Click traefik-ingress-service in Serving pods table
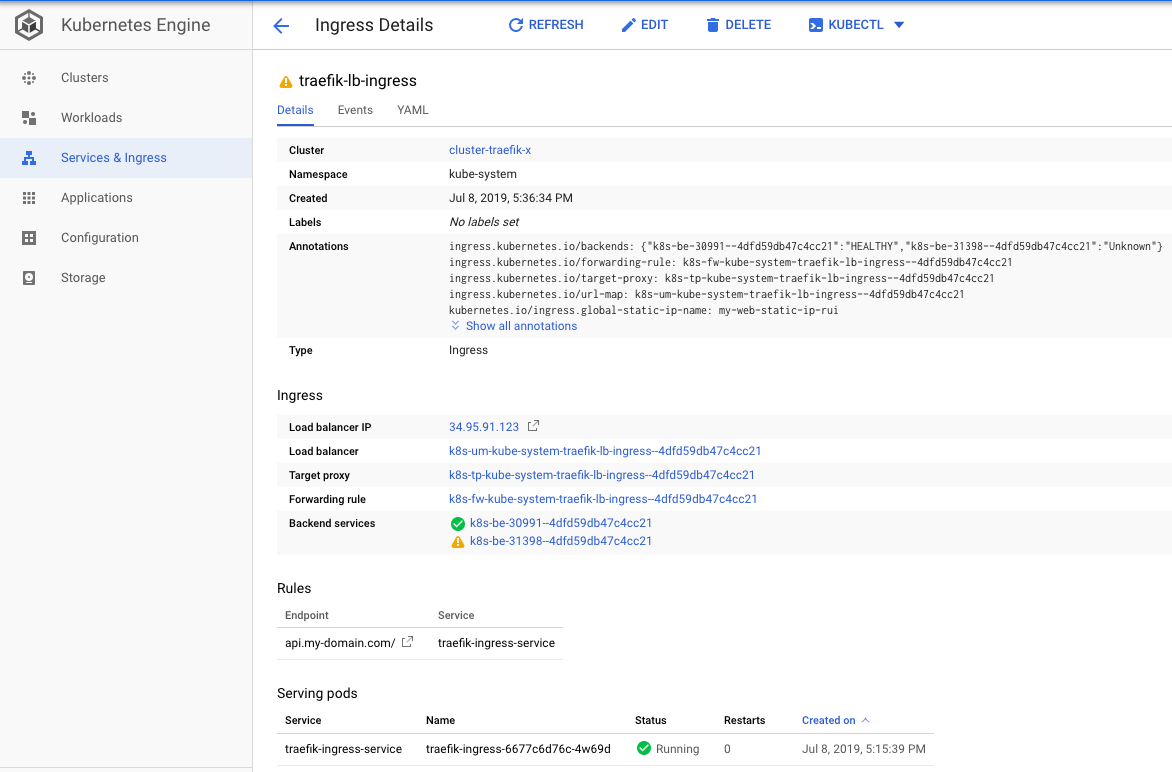Image resolution: width=1172 pixels, height=772 pixels. tap(343, 749)
